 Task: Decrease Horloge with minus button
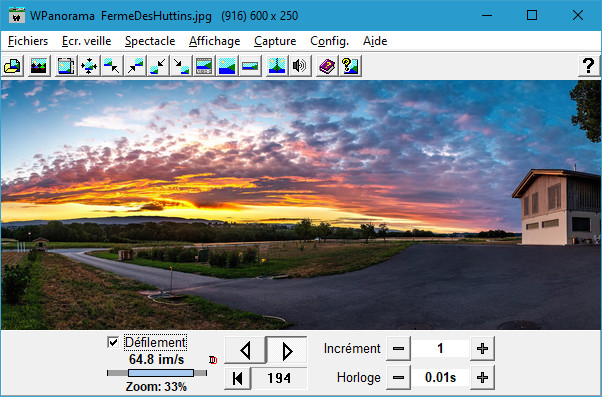399,377
